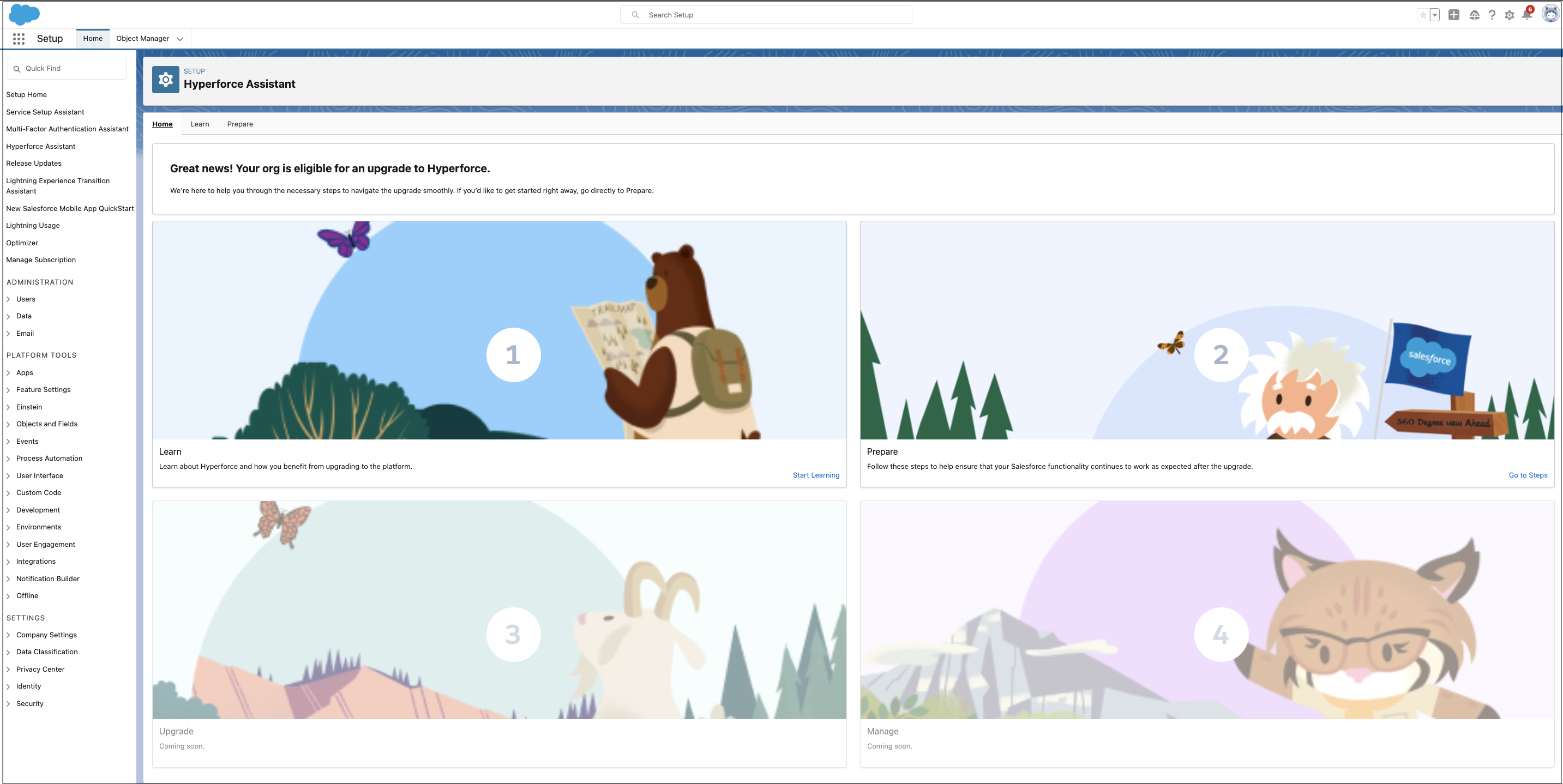Click the user profile avatar
The width and height of the screenshot is (1563, 784).
(1550, 14)
